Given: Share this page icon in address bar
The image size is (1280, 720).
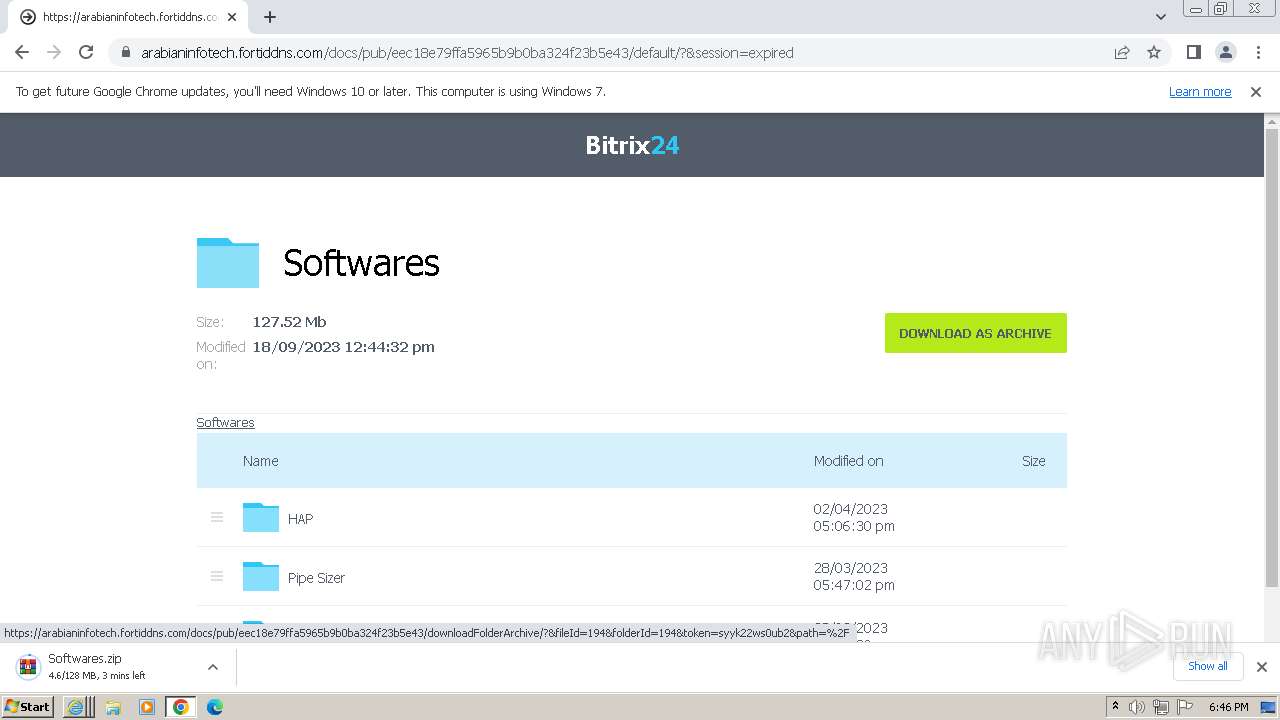Looking at the screenshot, I should (1122, 52).
